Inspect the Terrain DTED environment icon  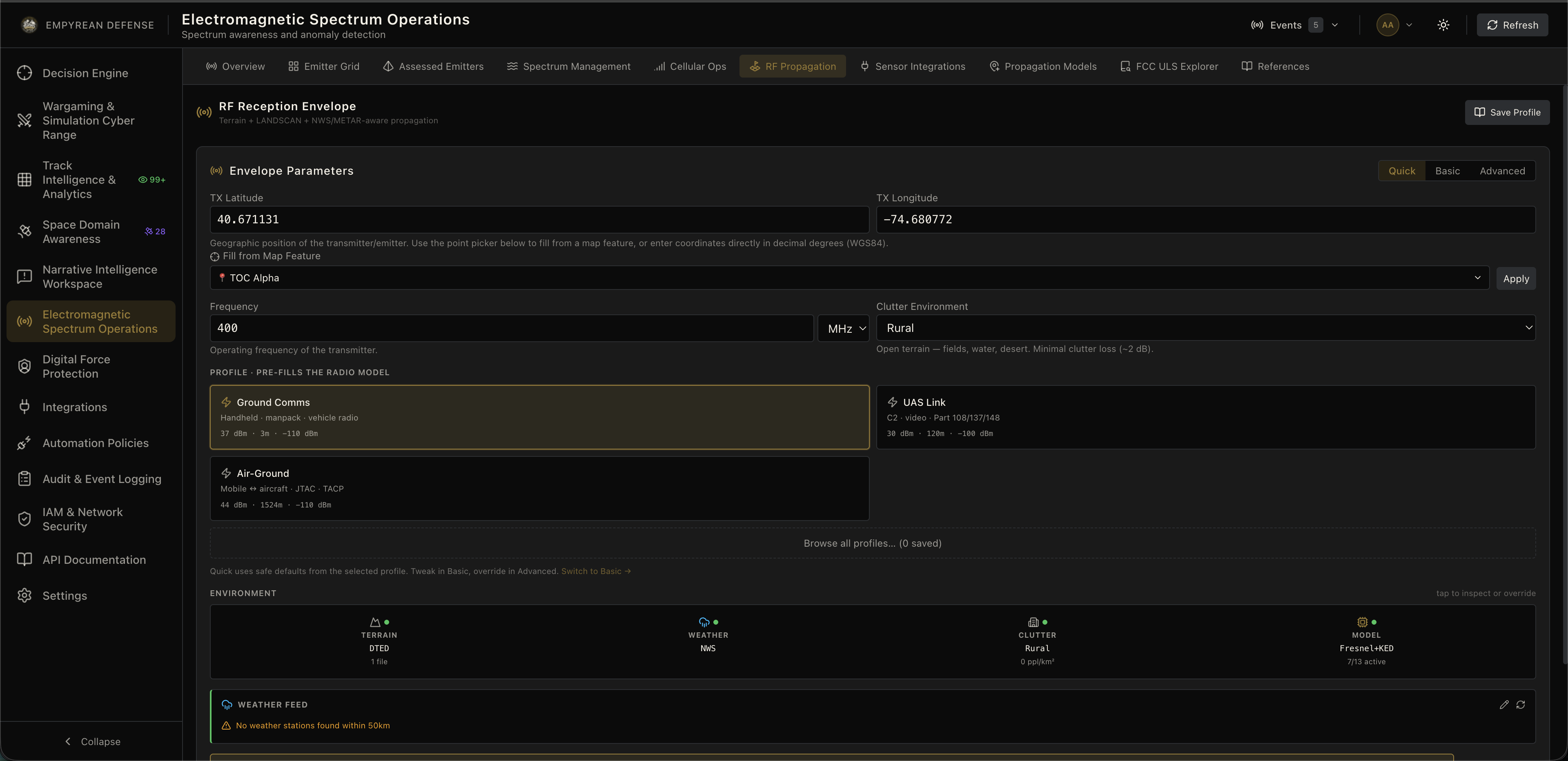point(375,622)
